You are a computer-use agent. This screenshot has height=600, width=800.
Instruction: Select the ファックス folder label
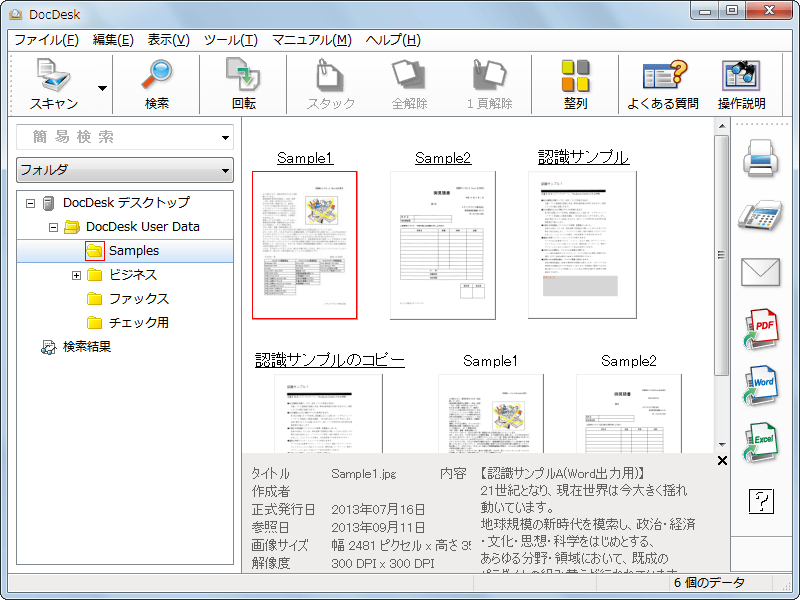tap(139, 298)
